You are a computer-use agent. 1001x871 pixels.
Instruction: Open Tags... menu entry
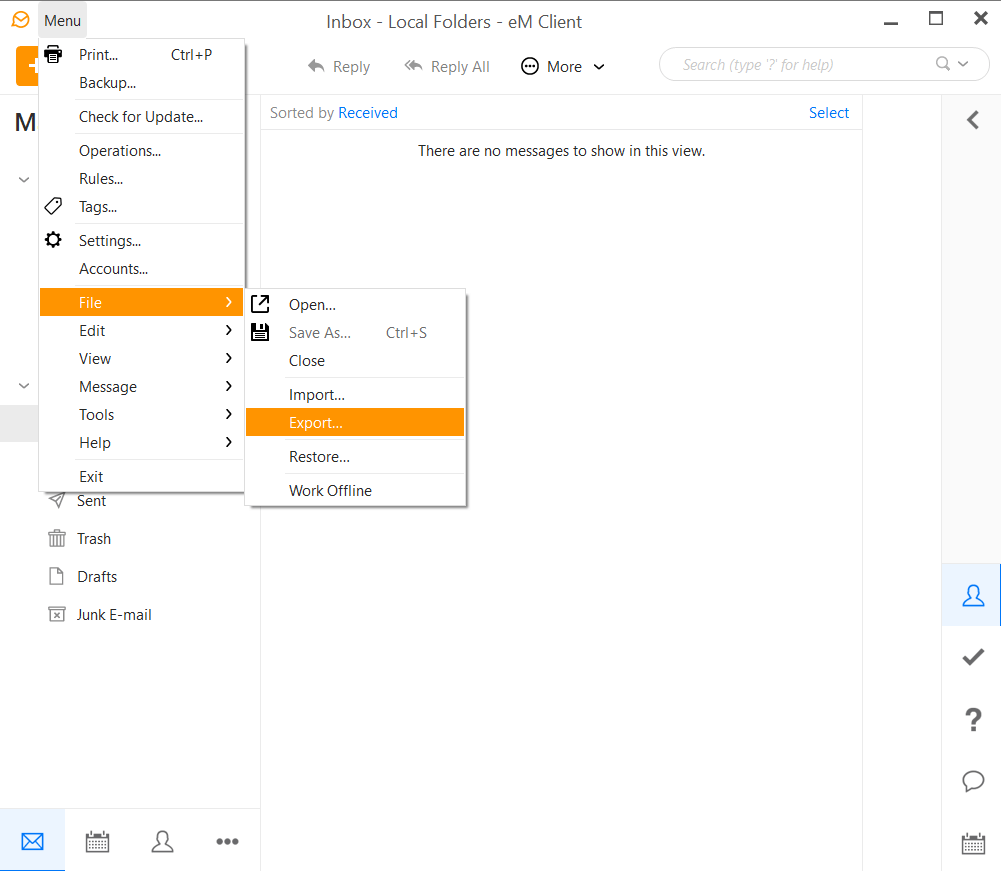[142, 206]
